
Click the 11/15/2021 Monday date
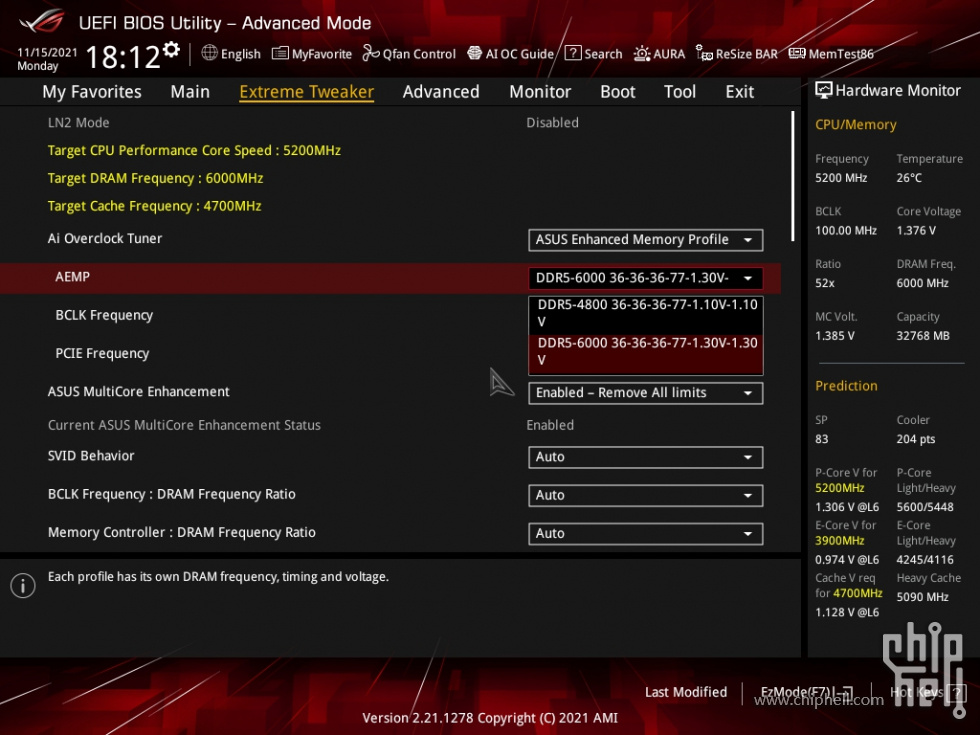point(47,59)
